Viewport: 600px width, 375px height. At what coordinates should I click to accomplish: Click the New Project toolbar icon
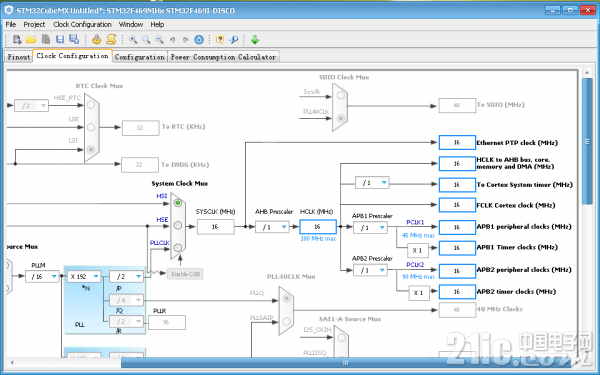17,39
